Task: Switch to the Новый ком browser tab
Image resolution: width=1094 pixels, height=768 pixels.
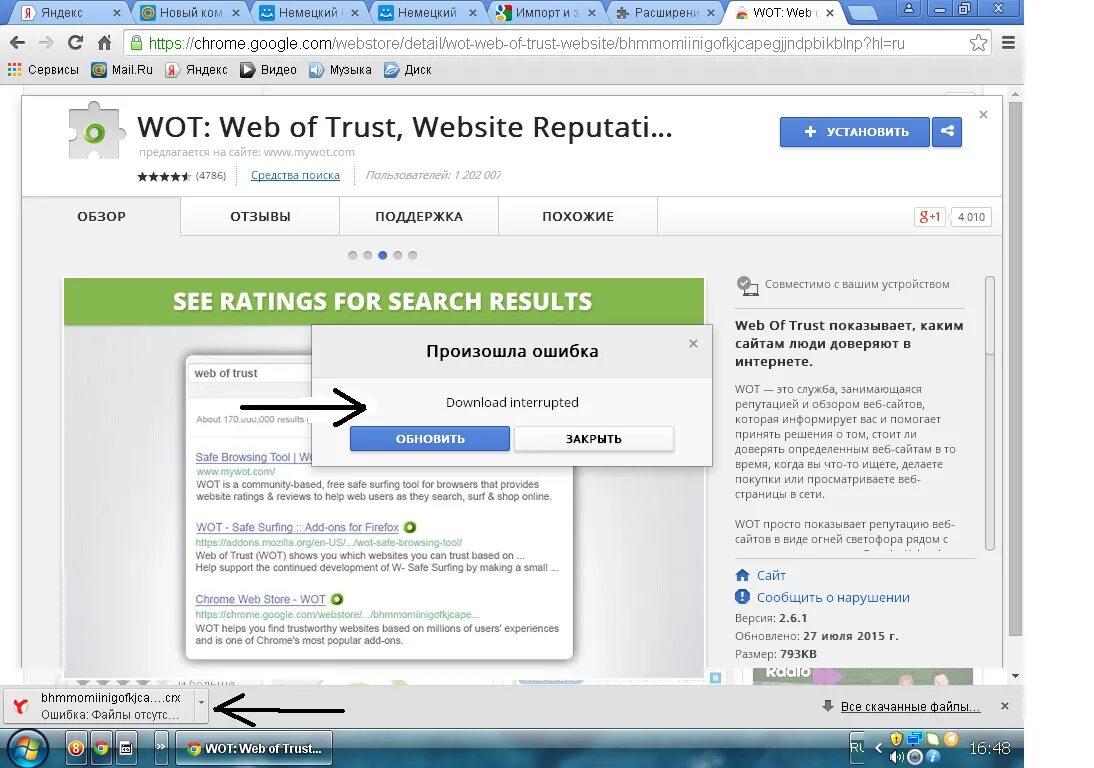Action: [x=190, y=13]
